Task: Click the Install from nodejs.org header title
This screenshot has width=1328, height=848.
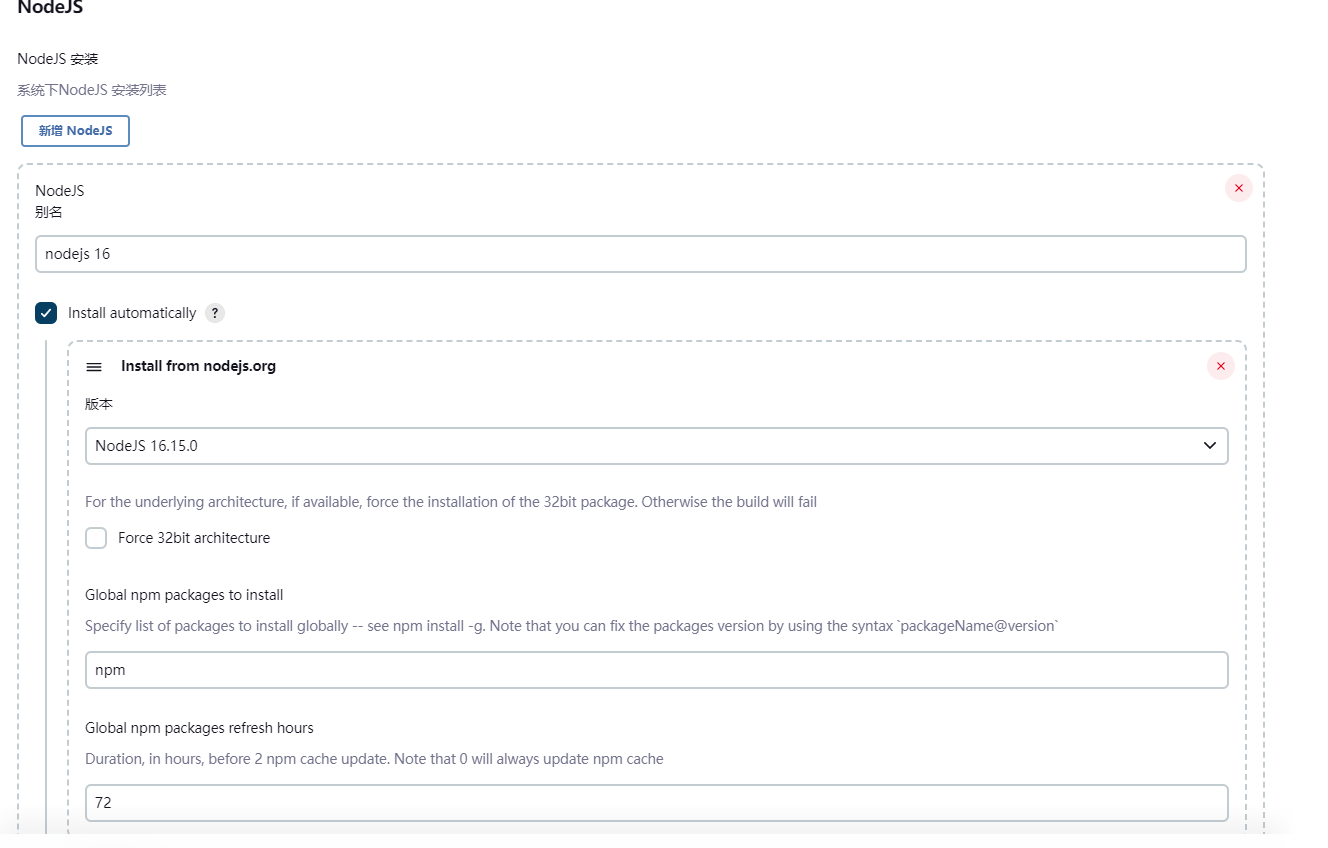Action: coord(198,366)
